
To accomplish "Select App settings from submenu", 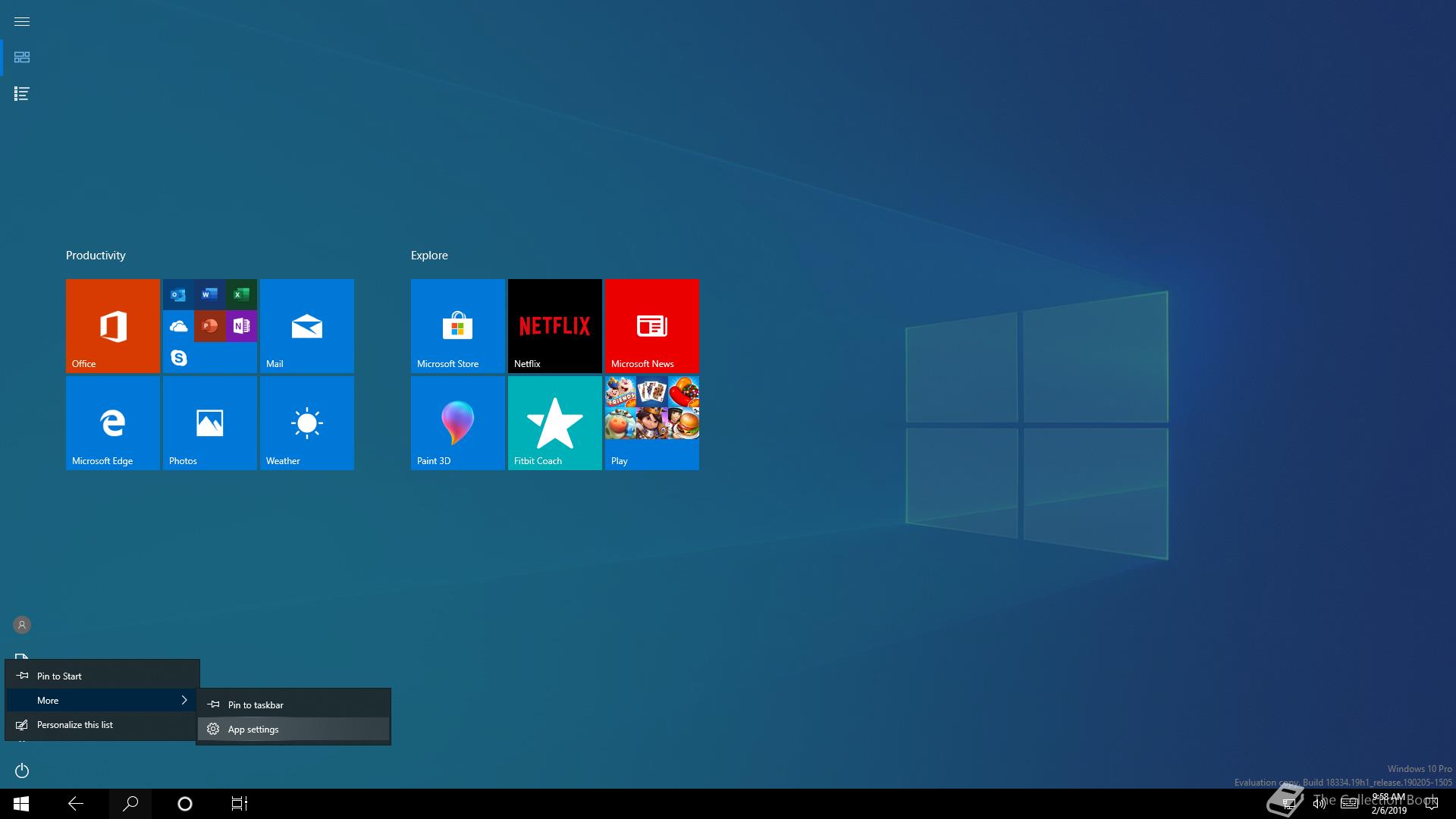I will click(x=293, y=729).
